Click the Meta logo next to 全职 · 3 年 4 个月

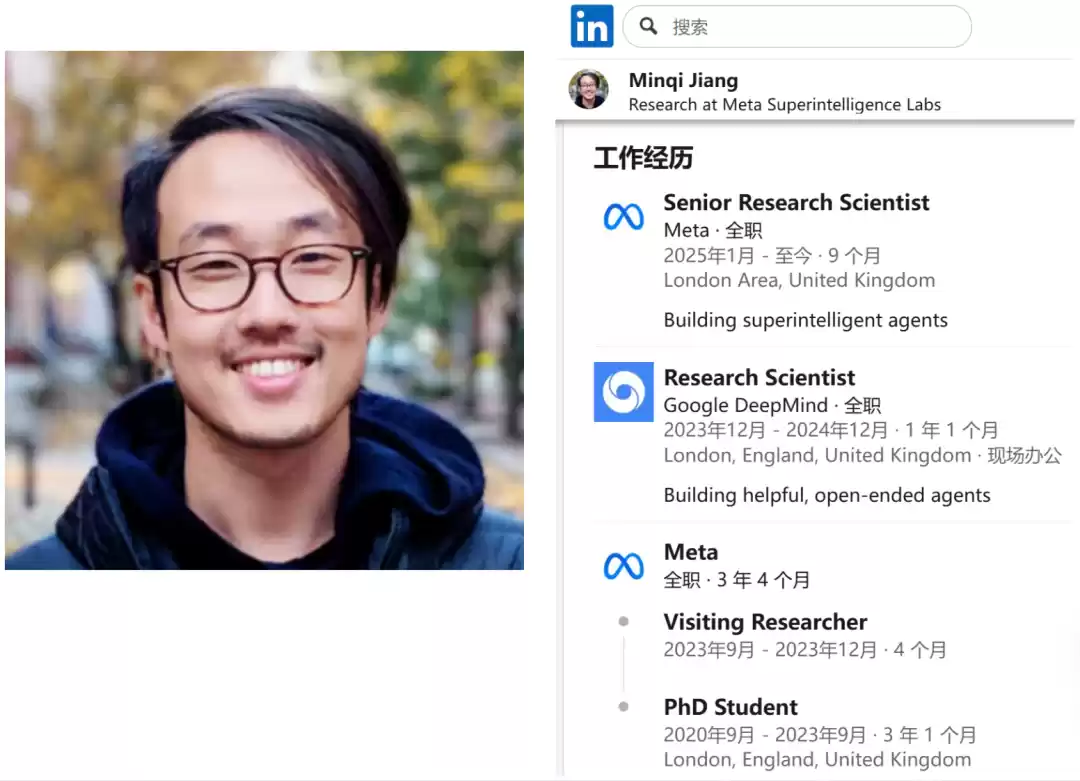point(623,567)
